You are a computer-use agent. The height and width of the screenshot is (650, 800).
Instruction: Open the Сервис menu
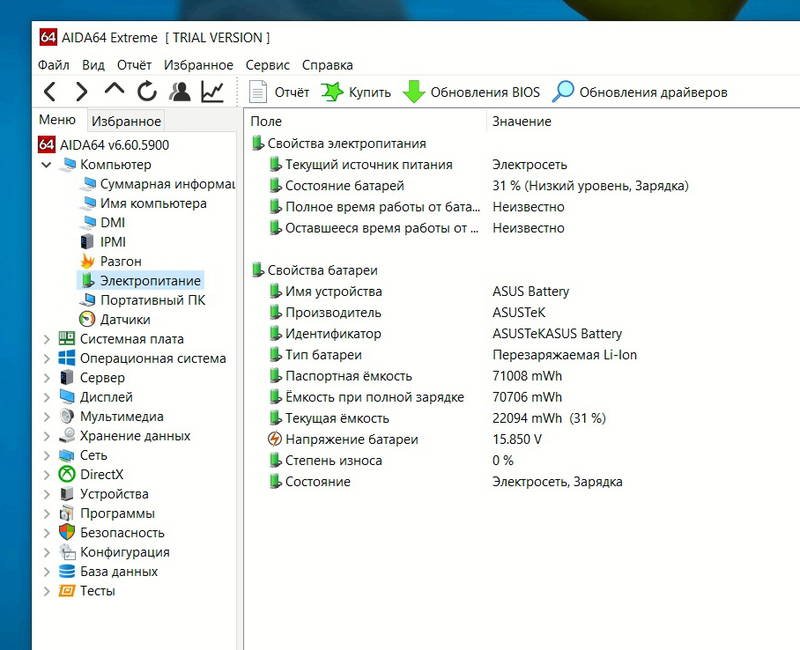(x=267, y=65)
